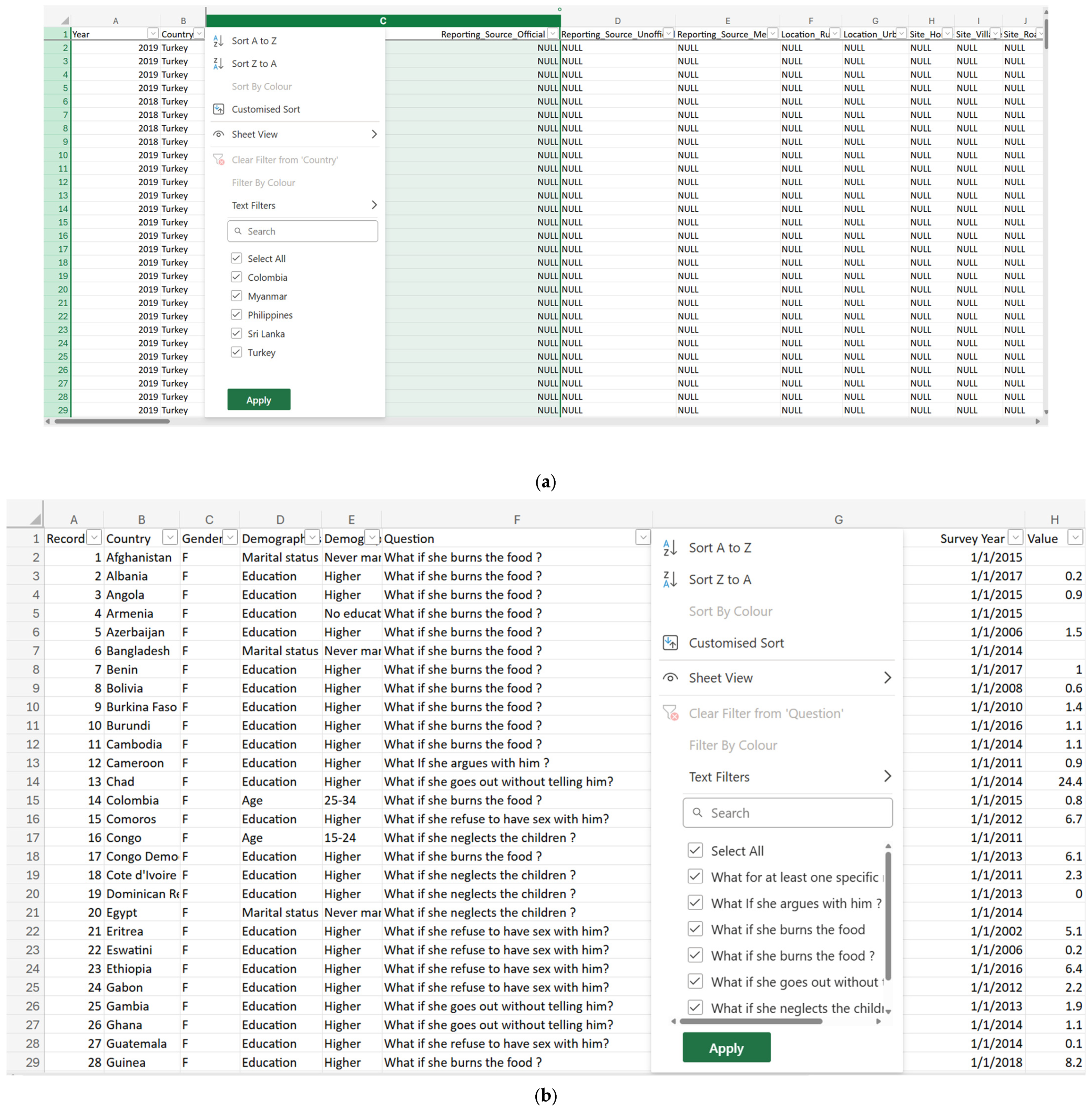Click Sort A to Z icon in Question menu

670,548
